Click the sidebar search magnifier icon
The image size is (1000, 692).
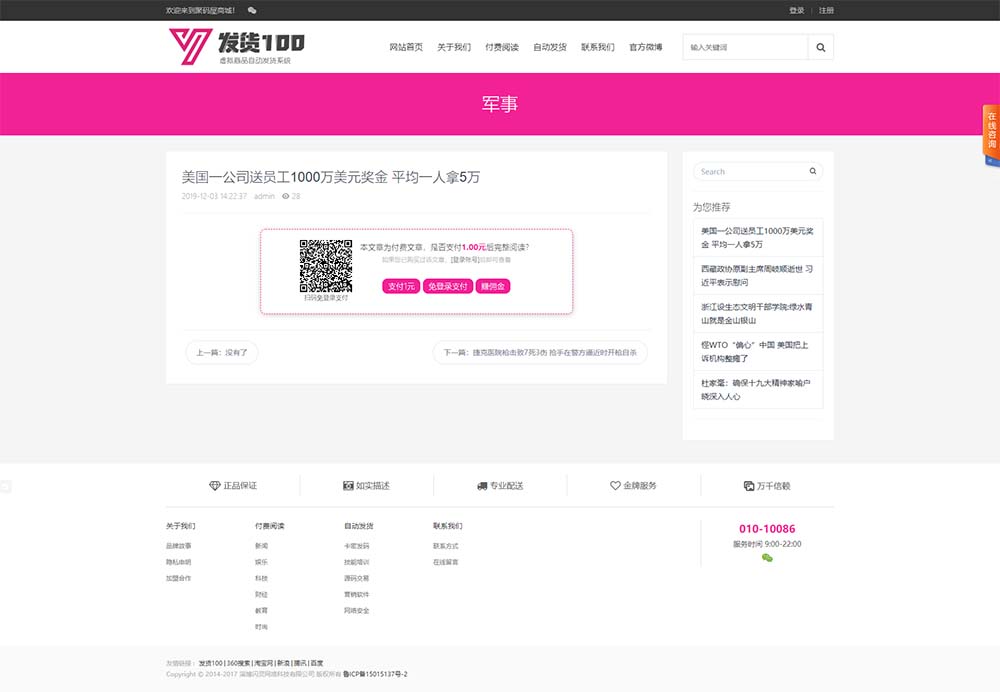click(x=813, y=171)
